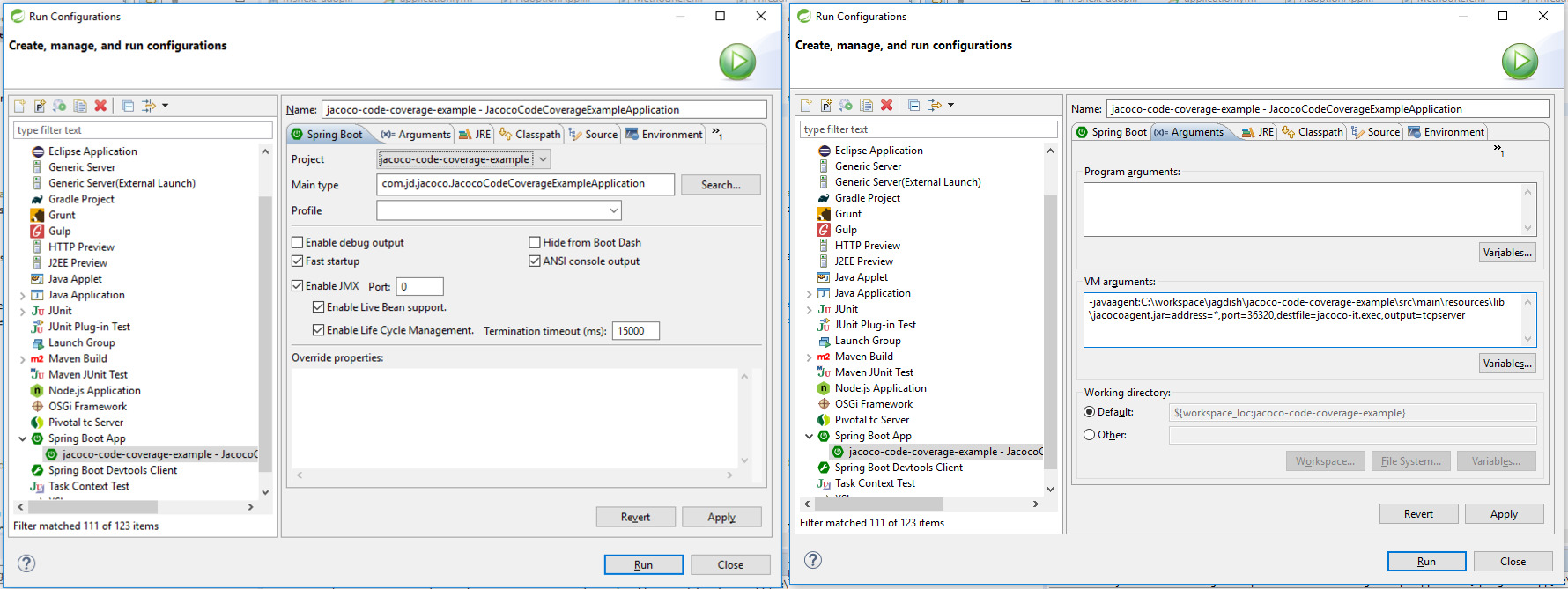Screen dimensions: 1568x589
Task: Click Collapse All icon in right dialog toolbar
Action: [913, 106]
